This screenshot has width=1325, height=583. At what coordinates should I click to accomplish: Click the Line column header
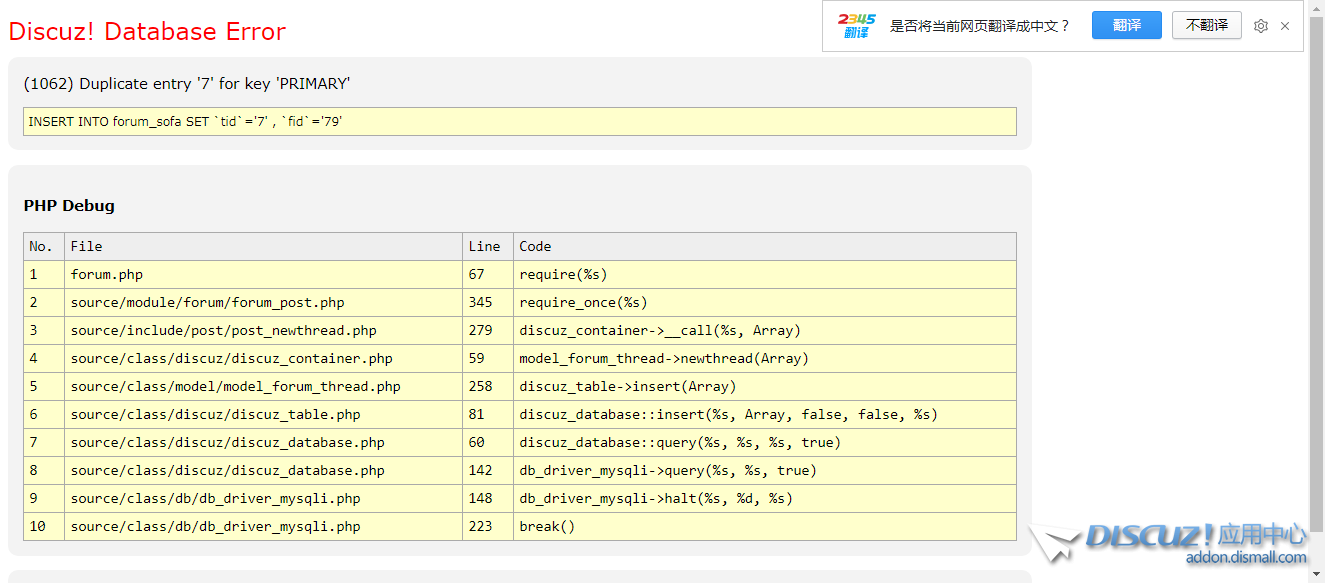pyautogui.click(x=487, y=246)
